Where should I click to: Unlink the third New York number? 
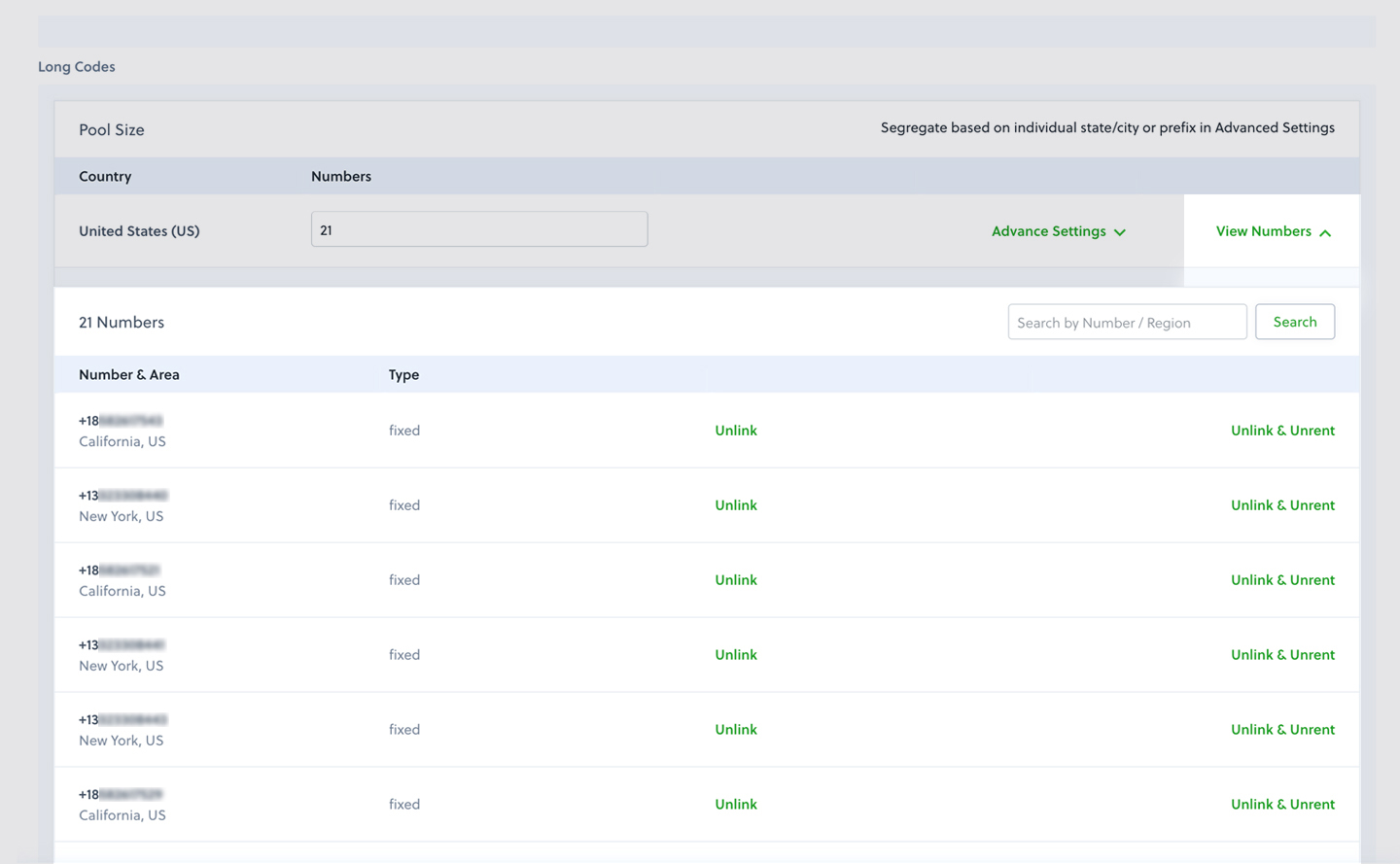coord(736,730)
